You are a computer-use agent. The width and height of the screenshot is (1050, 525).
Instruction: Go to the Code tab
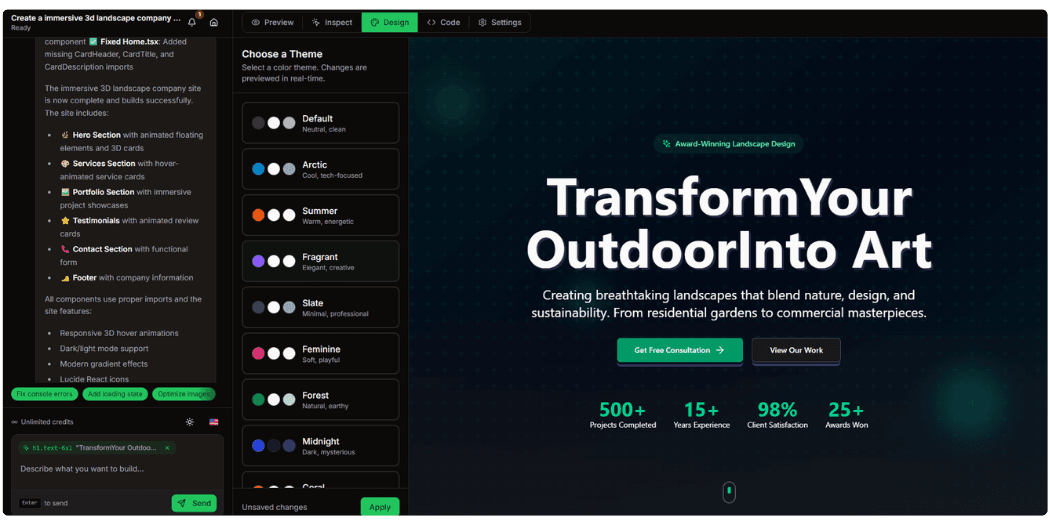coord(443,22)
